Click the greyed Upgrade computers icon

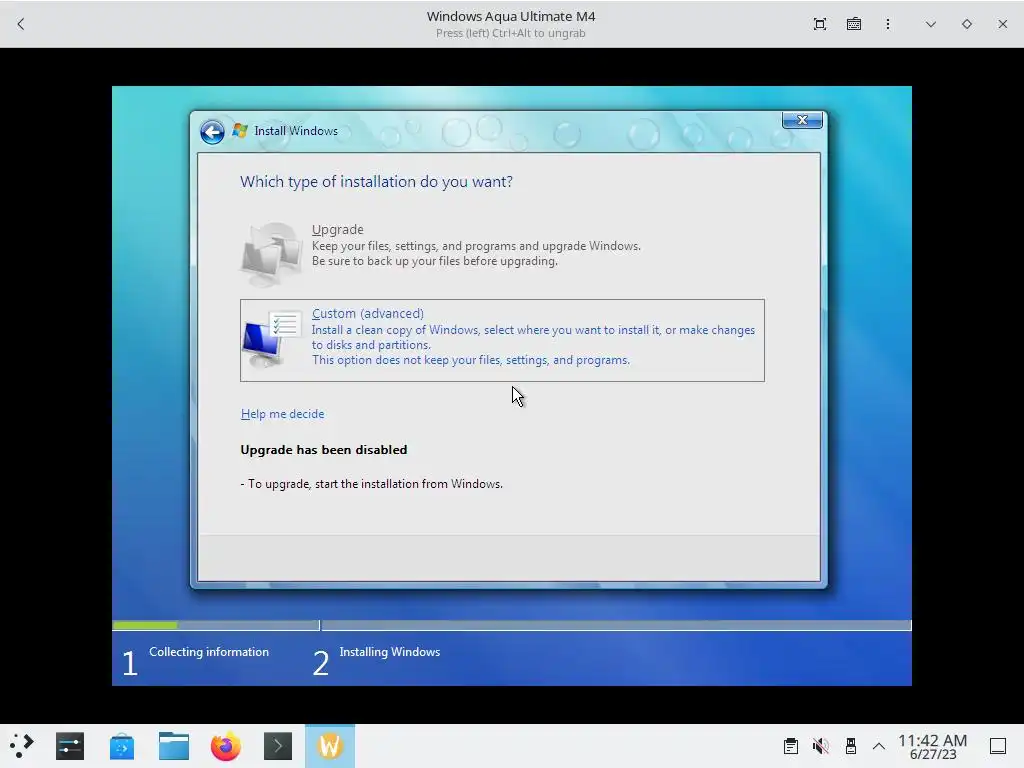tap(272, 253)
